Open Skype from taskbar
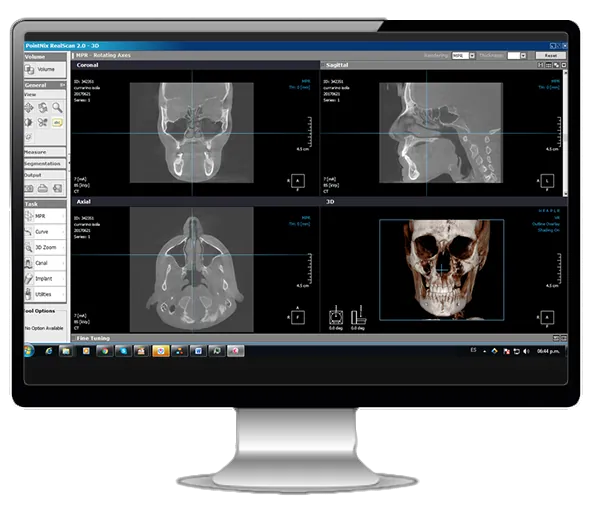The width and height of the screenshot is (600, 519). (123, 351)
